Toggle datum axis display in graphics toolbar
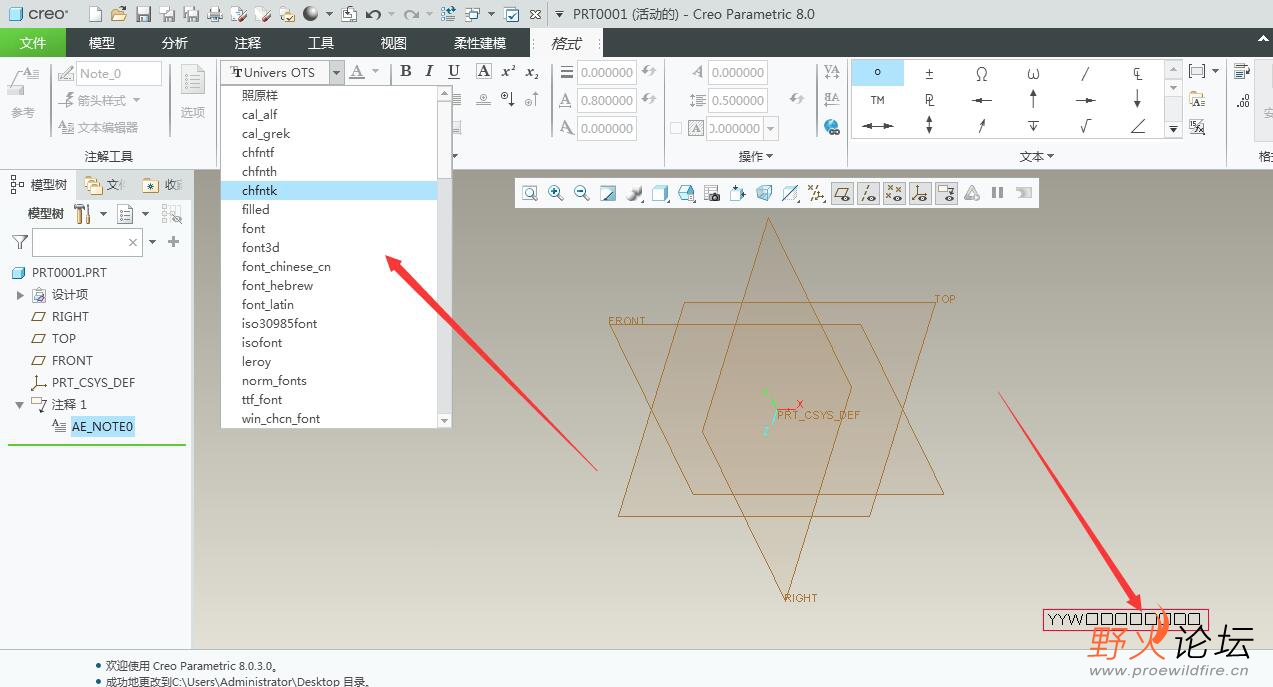Screen dimensions: 1273x687 coord(868,193)
